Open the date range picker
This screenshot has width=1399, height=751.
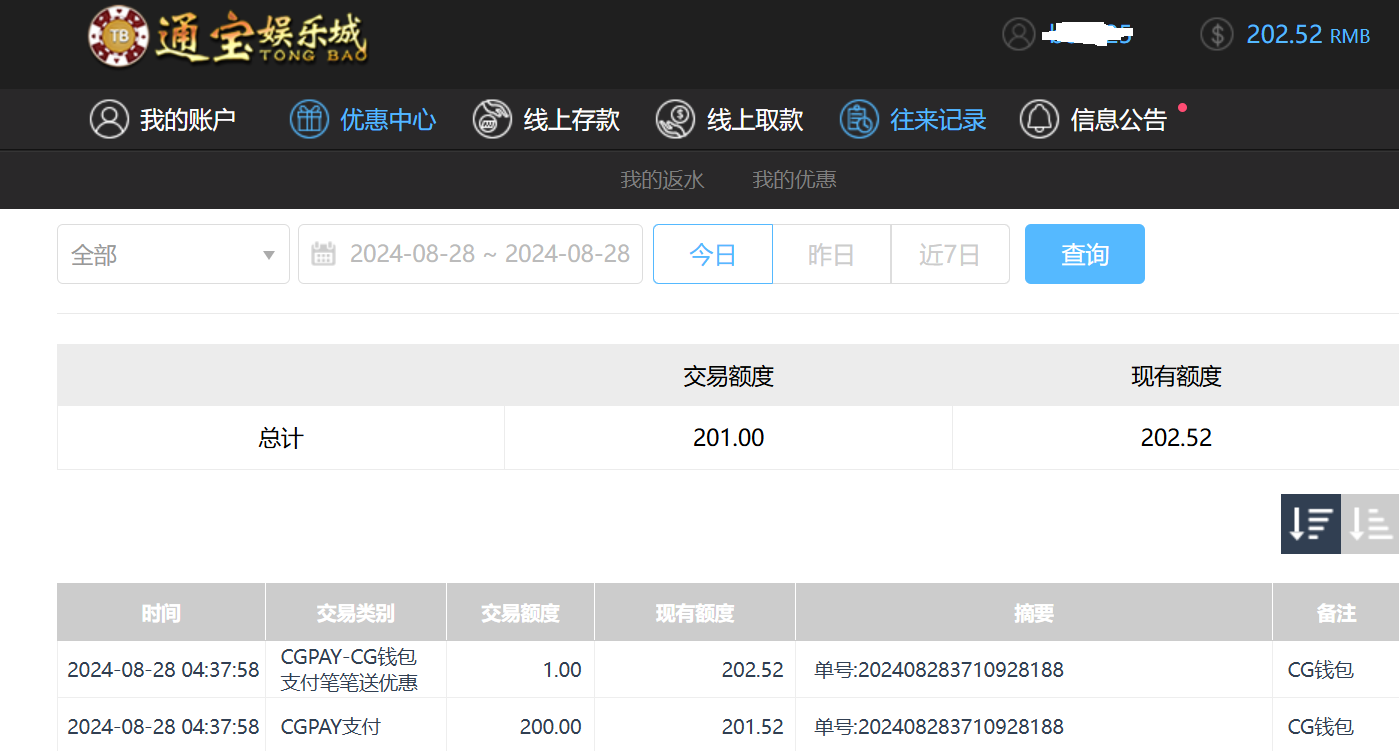(x=488, y=254)
